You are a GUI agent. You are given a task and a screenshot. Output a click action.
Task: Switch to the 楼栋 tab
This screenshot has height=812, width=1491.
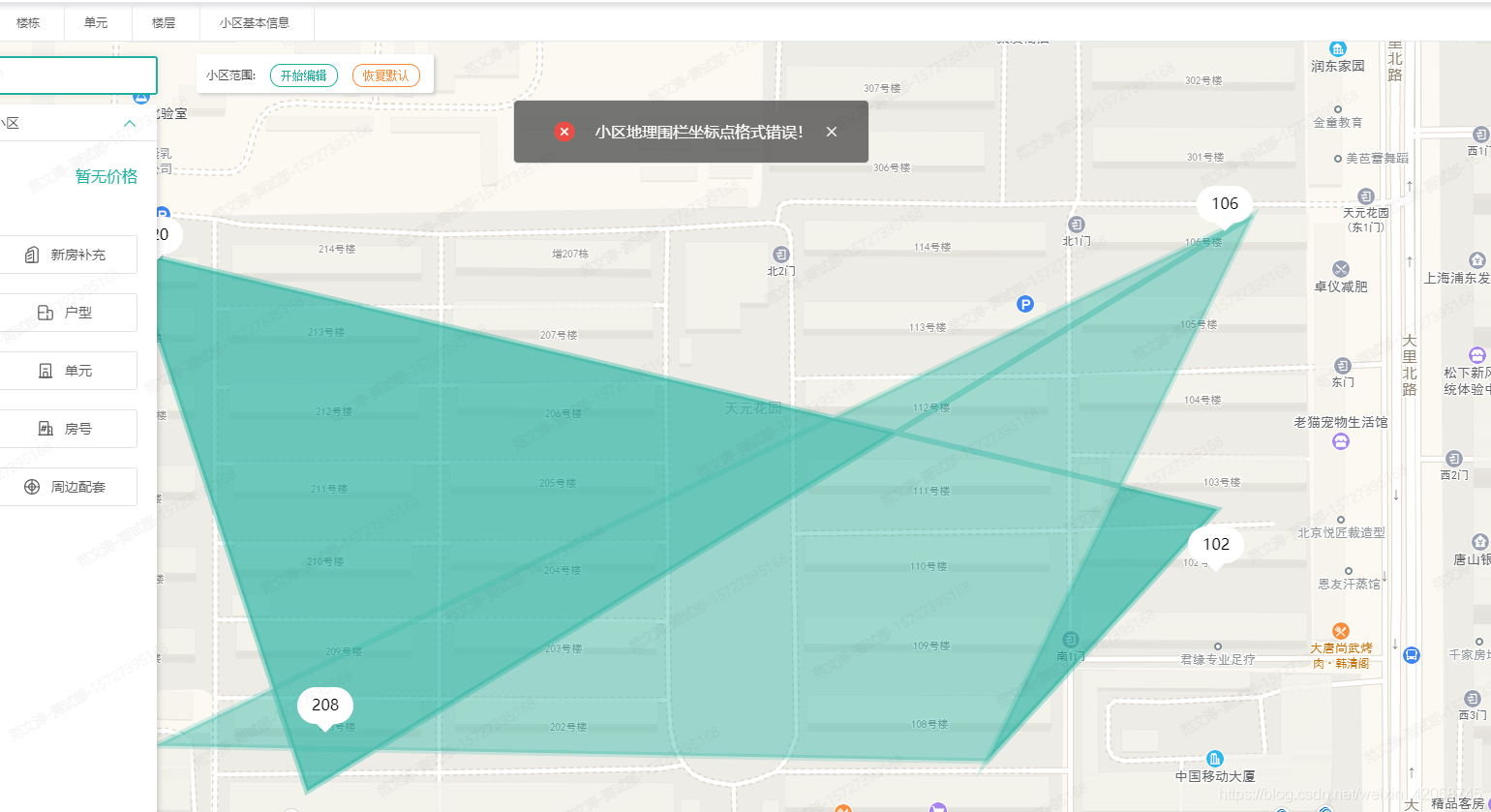click(x=28, y=22)
